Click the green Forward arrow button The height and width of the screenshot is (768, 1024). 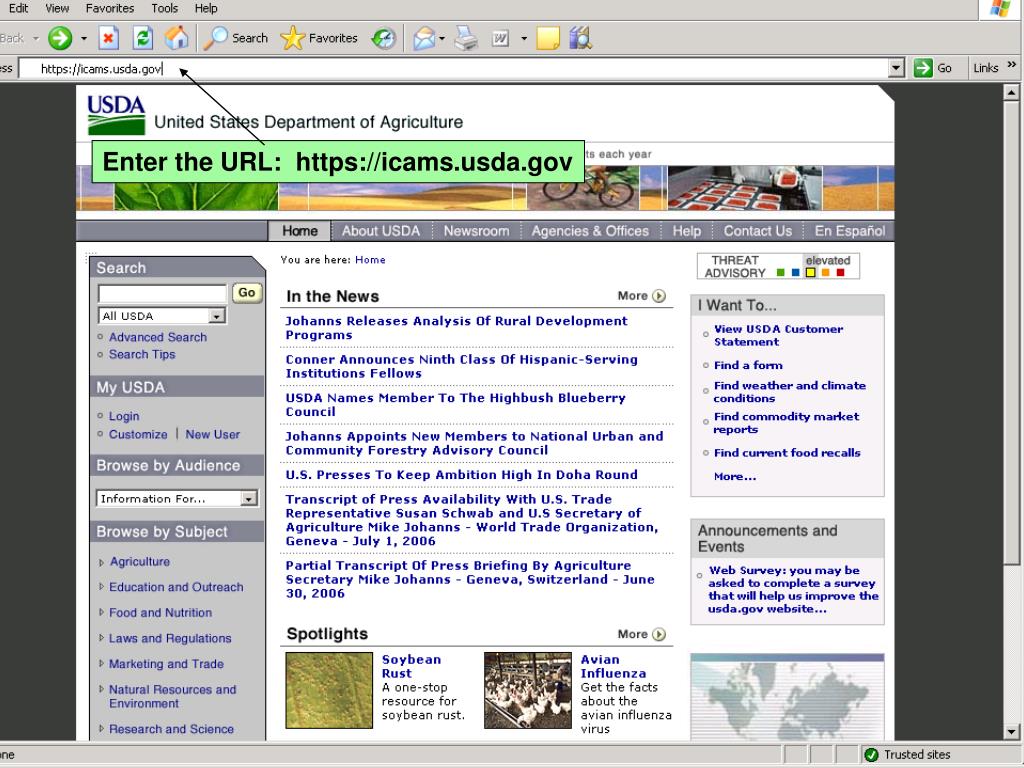(60, 38)
